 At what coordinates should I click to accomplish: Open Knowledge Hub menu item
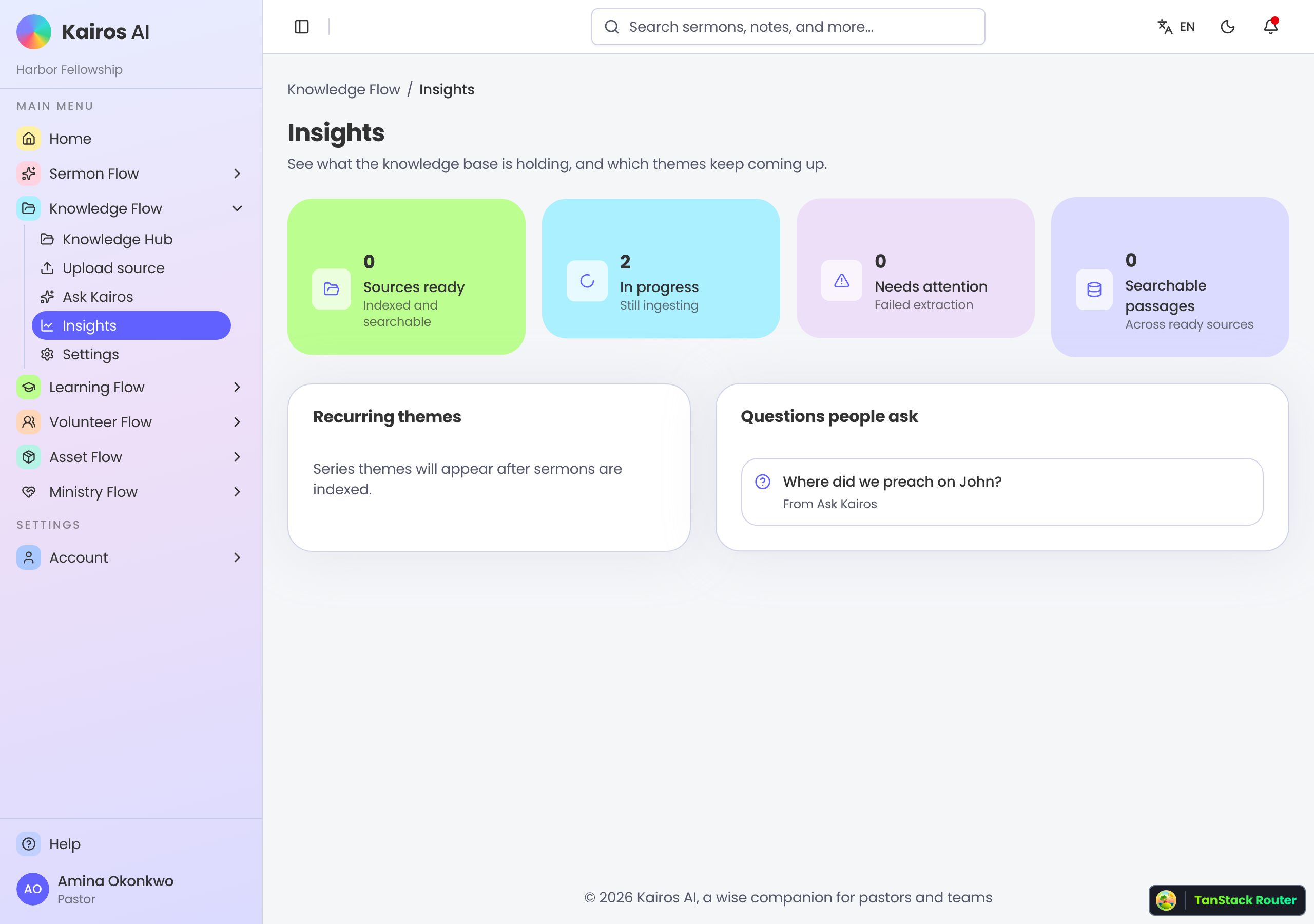click(131, 239)
